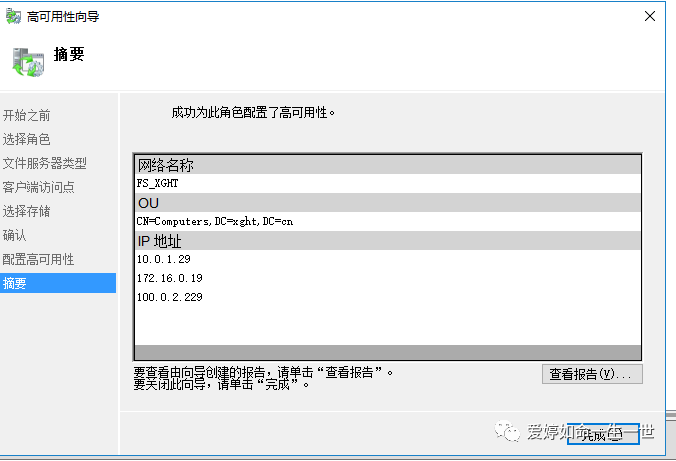The height and width of the screenshot is (461, 676).
Task: Click the large server icon beside 摘要
Action: click(x=28, y=63)
